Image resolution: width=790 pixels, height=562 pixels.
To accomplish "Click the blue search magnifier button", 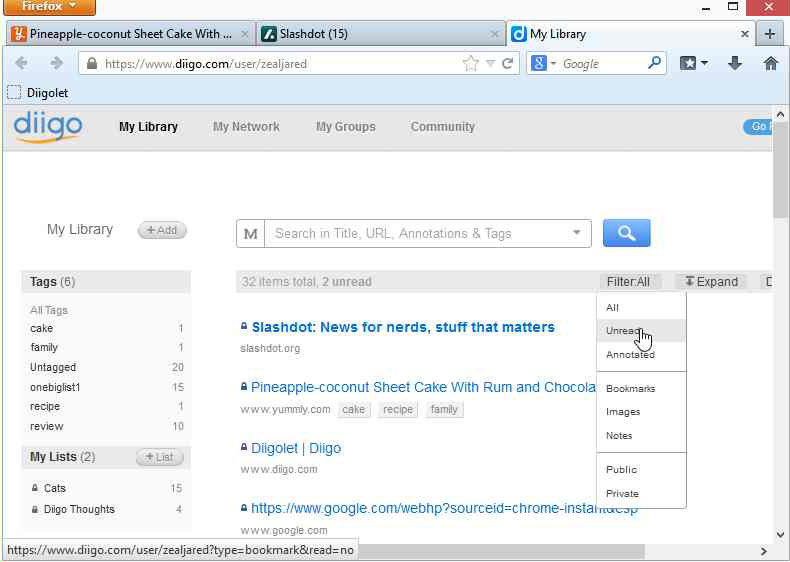I will click(x=626, y=233).
